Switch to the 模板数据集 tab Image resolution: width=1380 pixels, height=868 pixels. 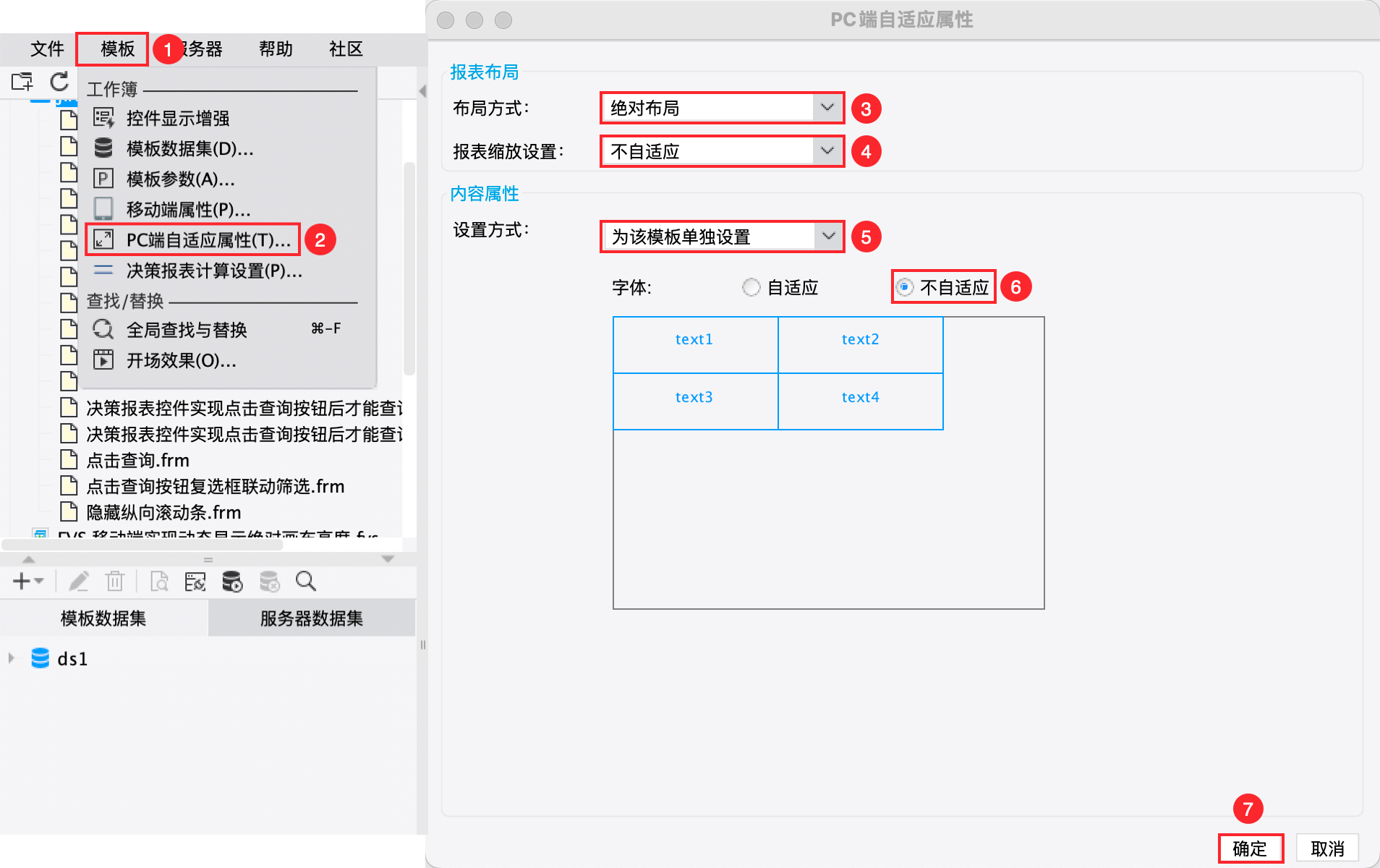(x=103, y=618)
